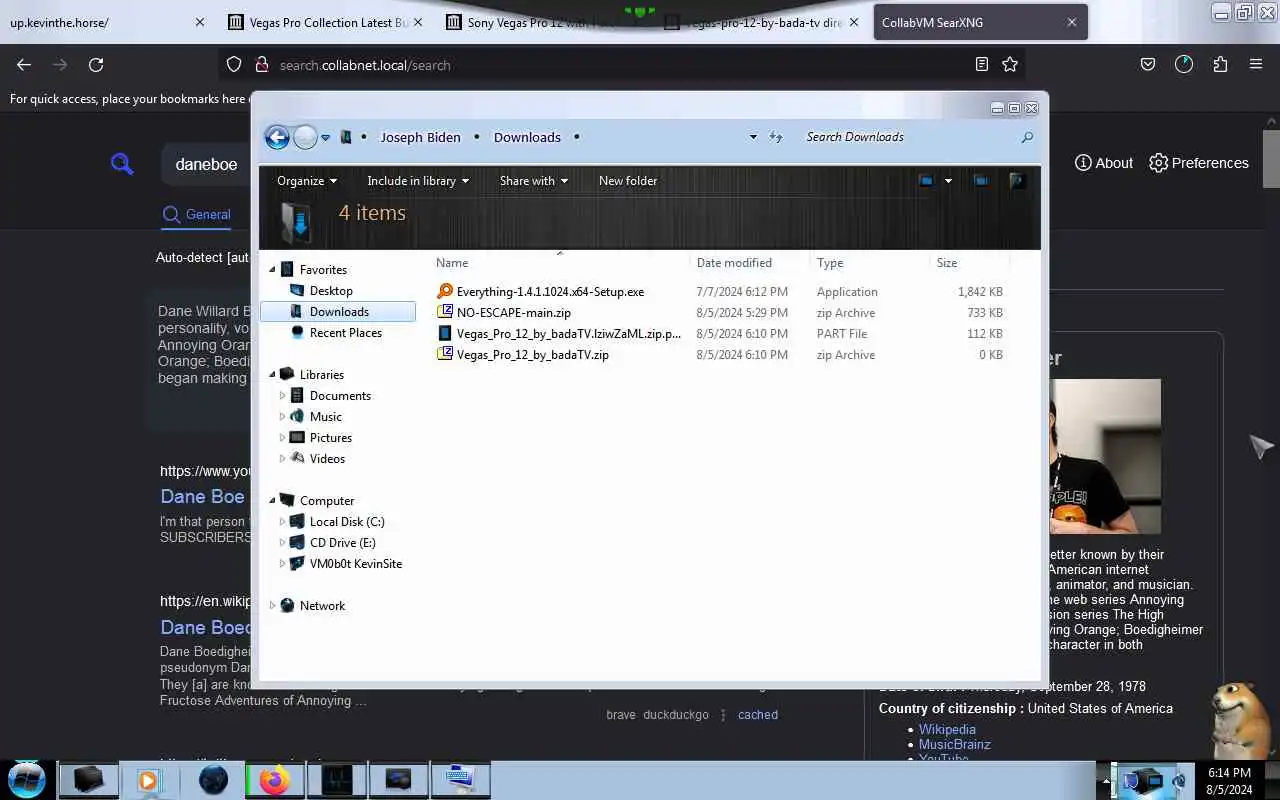Select Downloads in Favorites
The height and width of the screenshot is (800, 1280).
click(338, 312)
